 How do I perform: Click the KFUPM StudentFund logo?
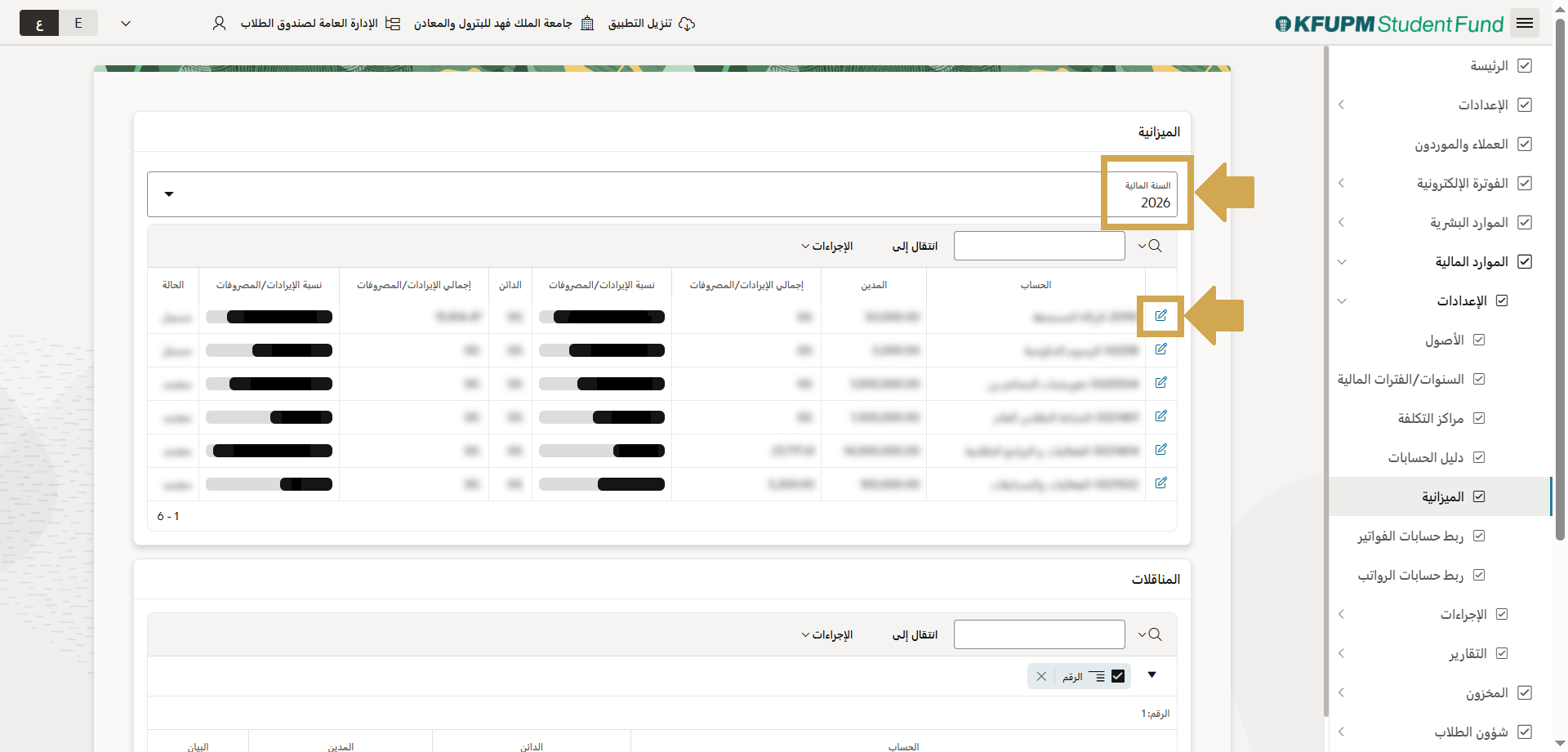[1389, 24]
